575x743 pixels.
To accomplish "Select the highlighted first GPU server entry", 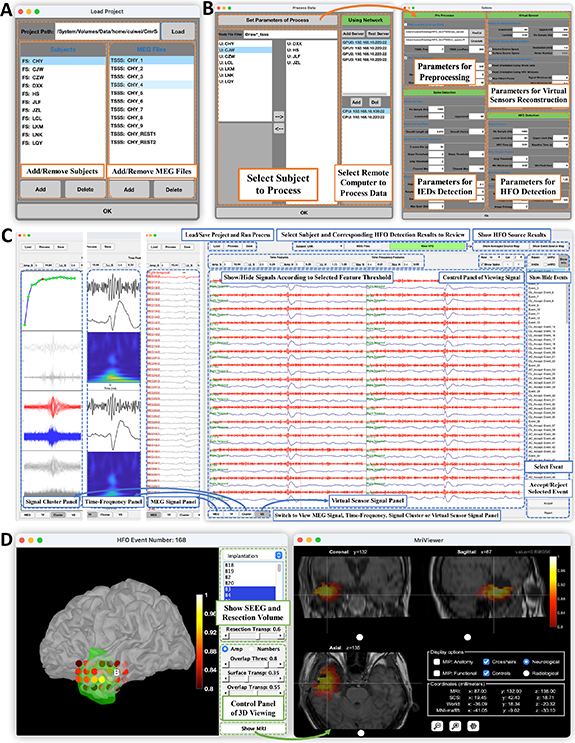I will pos(365,43).
